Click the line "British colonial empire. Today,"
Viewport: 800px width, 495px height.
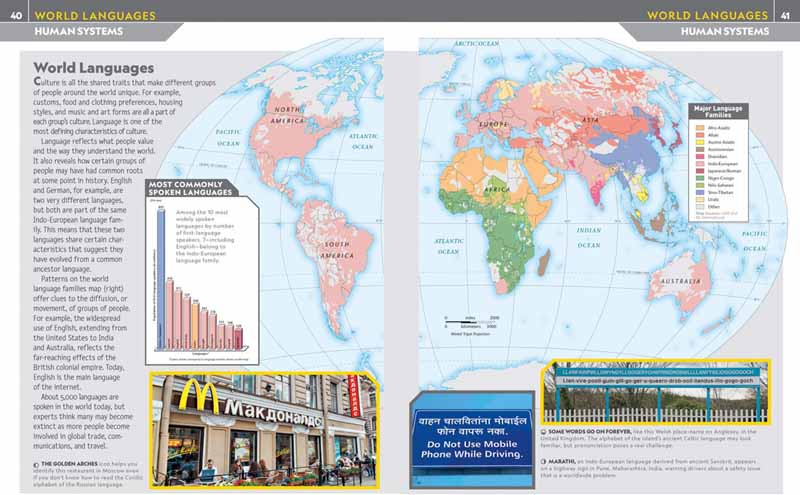79,367
